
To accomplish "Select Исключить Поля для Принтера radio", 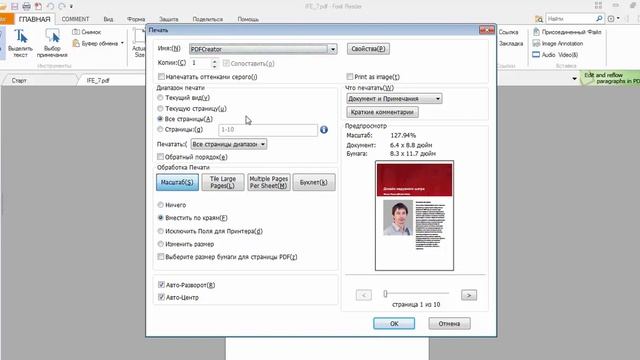I will 160,231.
